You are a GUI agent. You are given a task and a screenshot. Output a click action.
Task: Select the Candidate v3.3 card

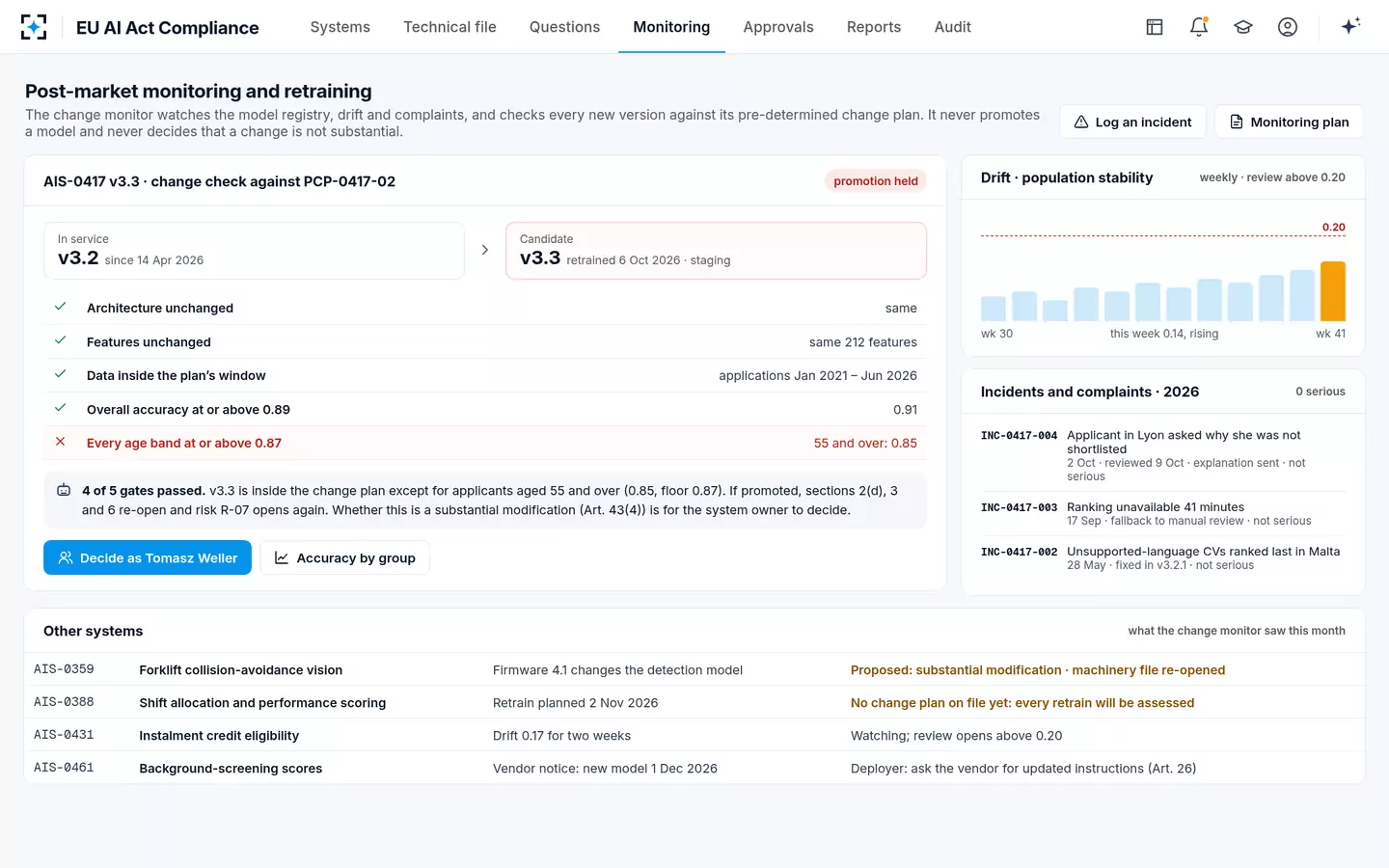click(716, 251)
